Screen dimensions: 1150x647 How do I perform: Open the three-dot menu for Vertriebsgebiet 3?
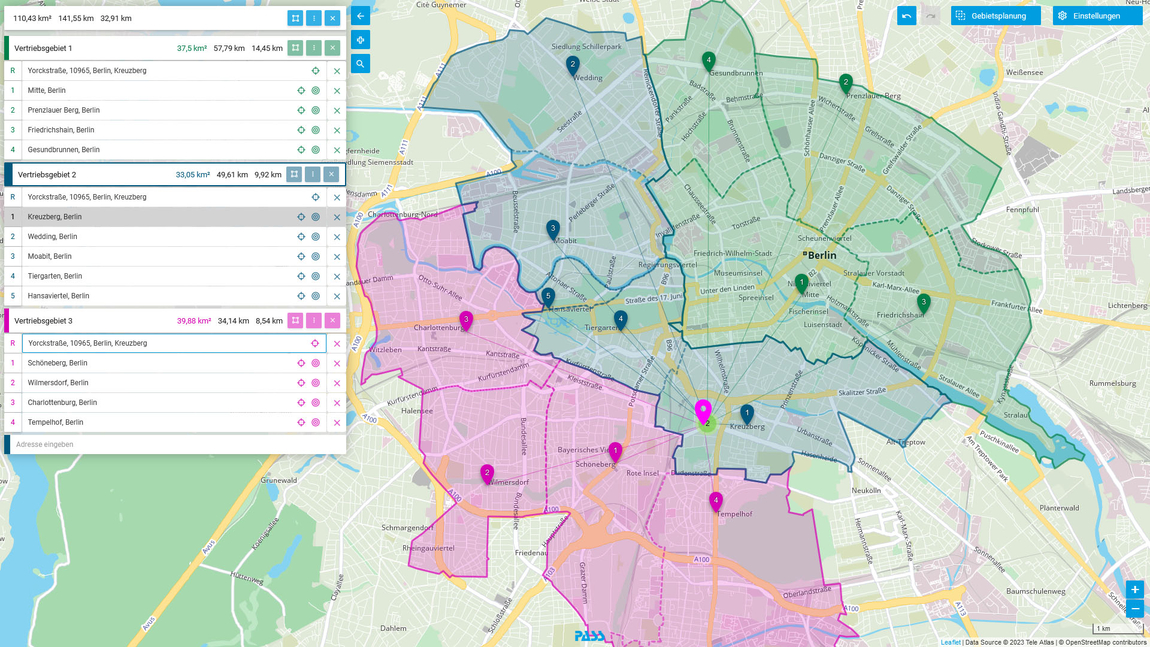click(314, 321)
